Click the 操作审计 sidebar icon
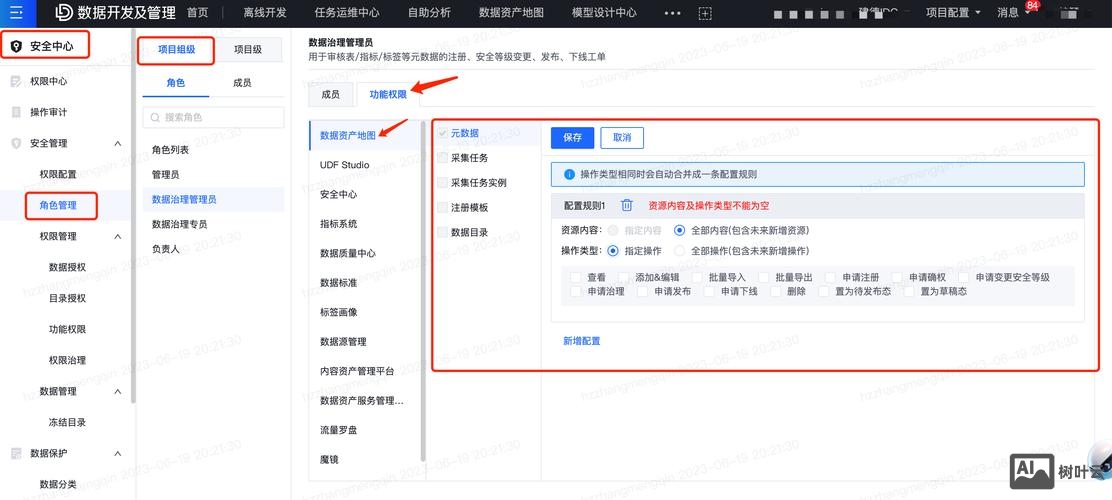The width and height of the screenshot is (1112, 500). point(16,112)
